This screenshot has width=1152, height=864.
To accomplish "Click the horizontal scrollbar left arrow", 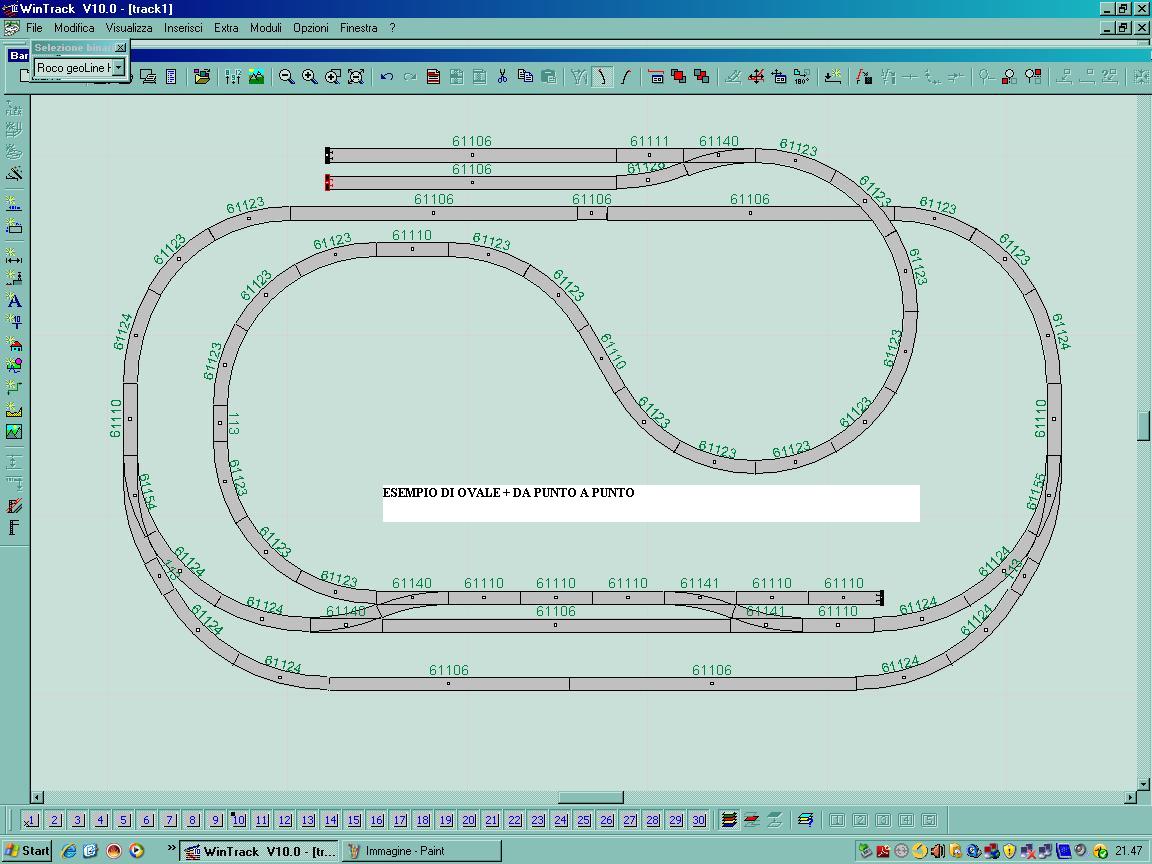I will click(x=37, y=797).
